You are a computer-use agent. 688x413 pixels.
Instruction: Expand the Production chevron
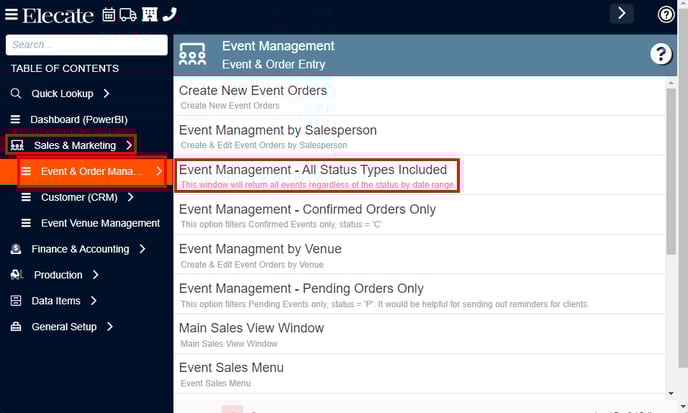[96, 275]
